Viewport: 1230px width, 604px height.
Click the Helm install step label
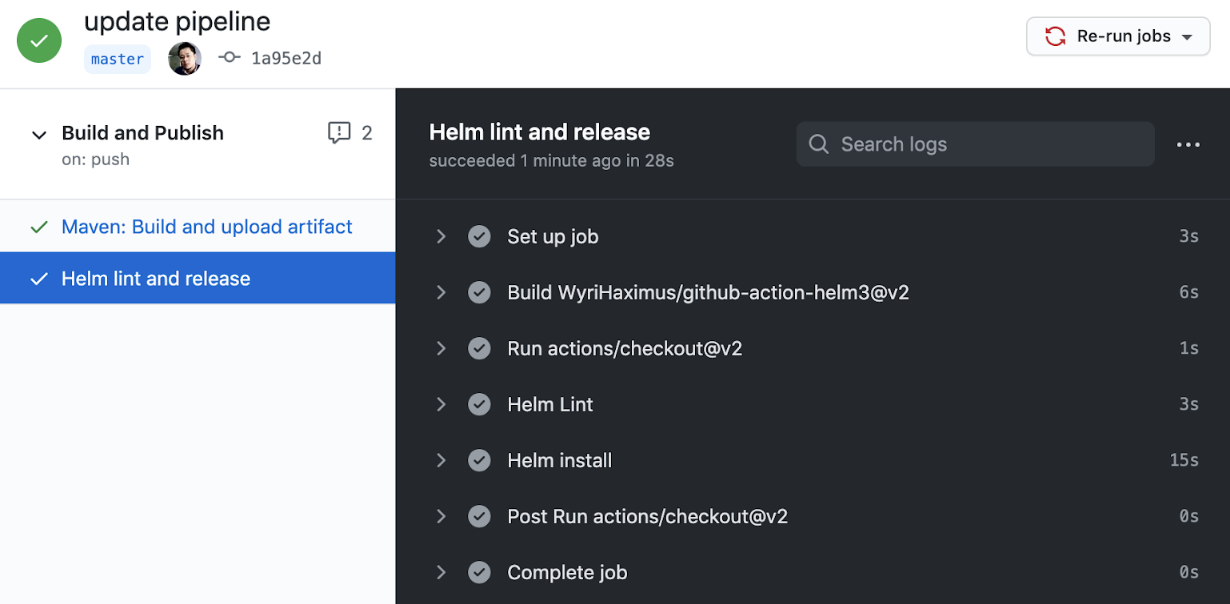point(559,461)
